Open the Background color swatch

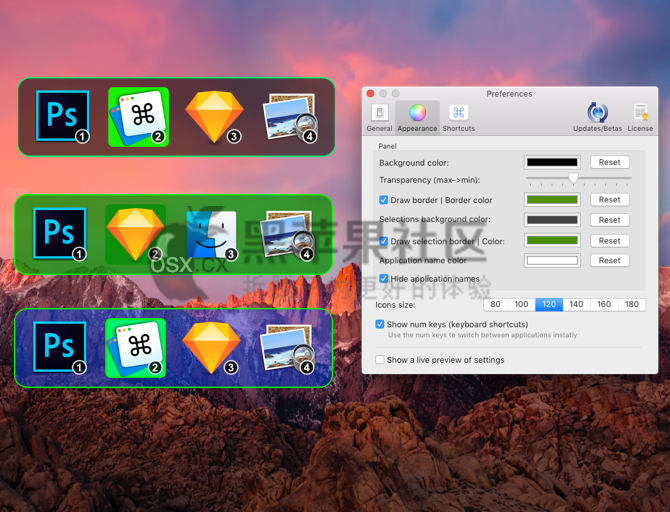pos(552,162)
